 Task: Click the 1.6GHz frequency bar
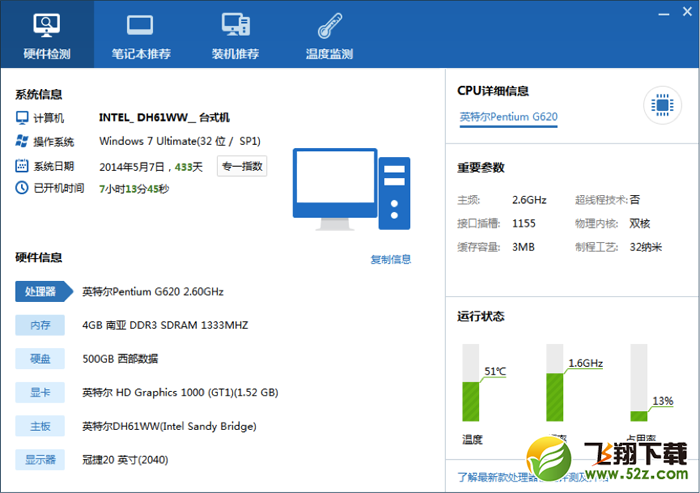554,383
